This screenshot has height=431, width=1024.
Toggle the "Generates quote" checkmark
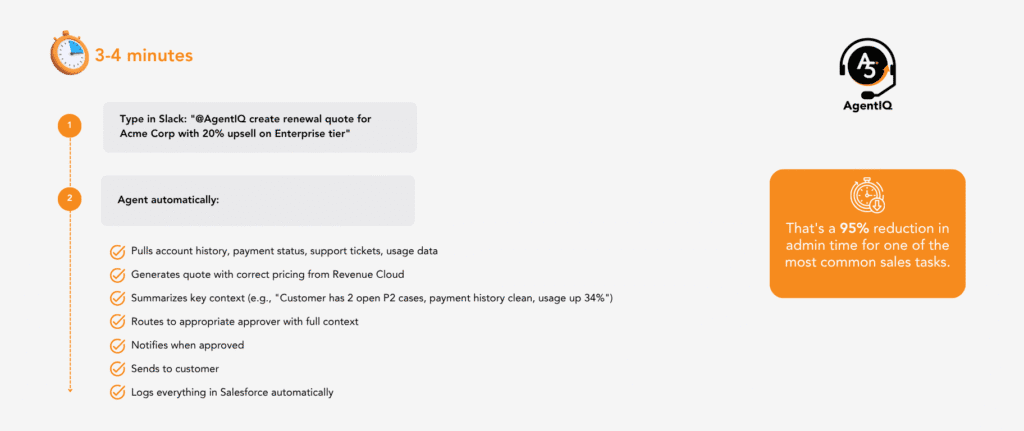pyautogui.click(x=117, y=274)
